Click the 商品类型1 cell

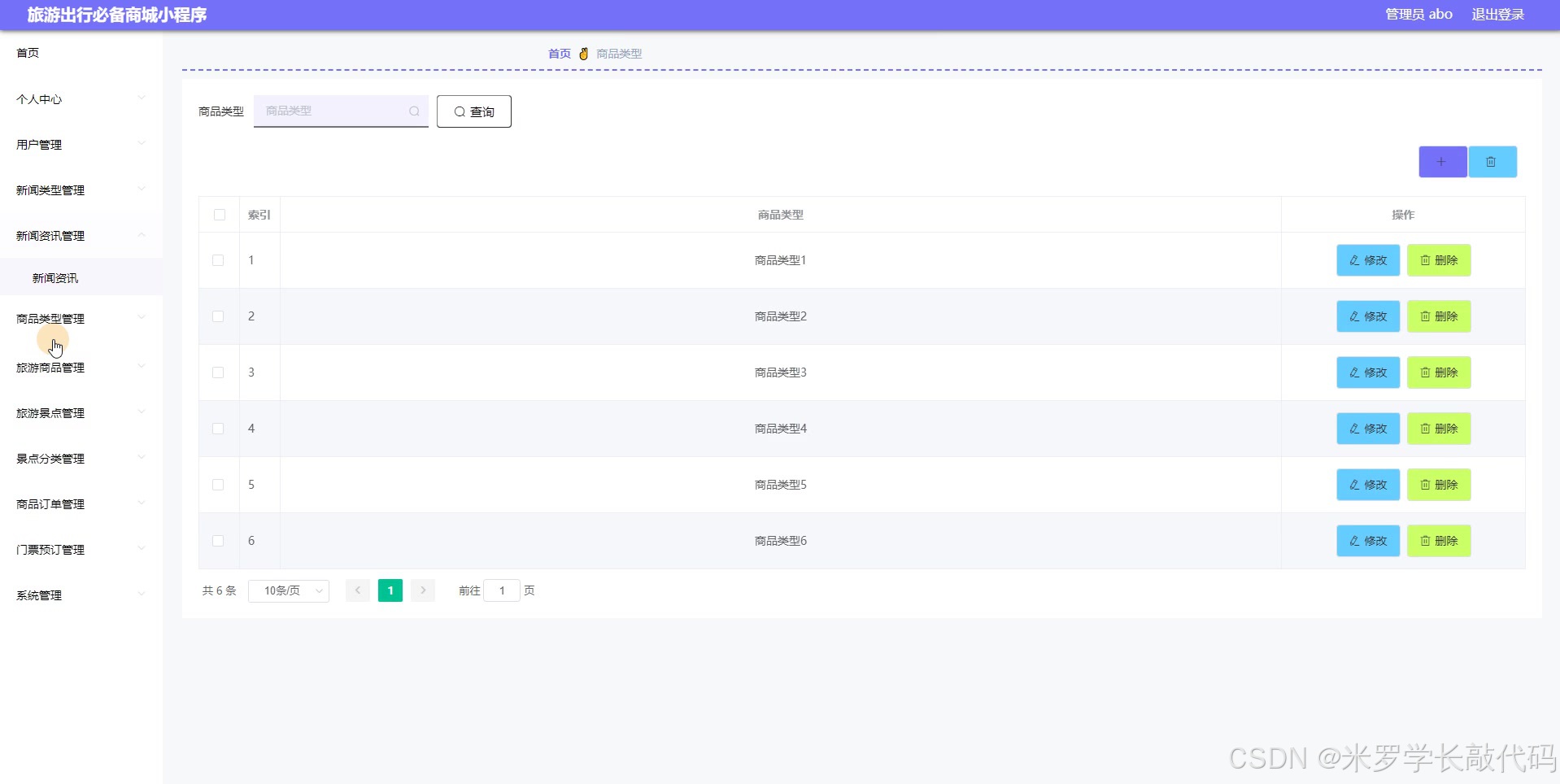click(x=781, y=260)
